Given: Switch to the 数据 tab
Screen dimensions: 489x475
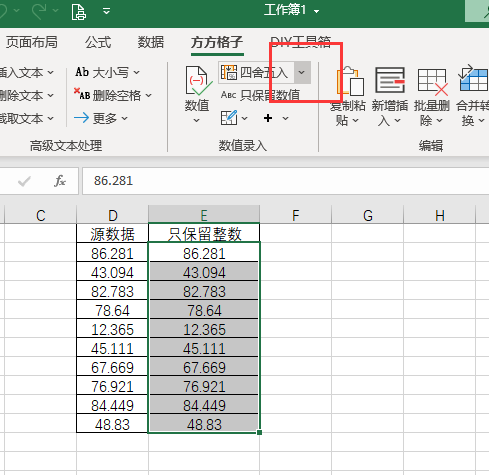Looking at the screenshot, I should pyautogui.click(x=151, y=43).
